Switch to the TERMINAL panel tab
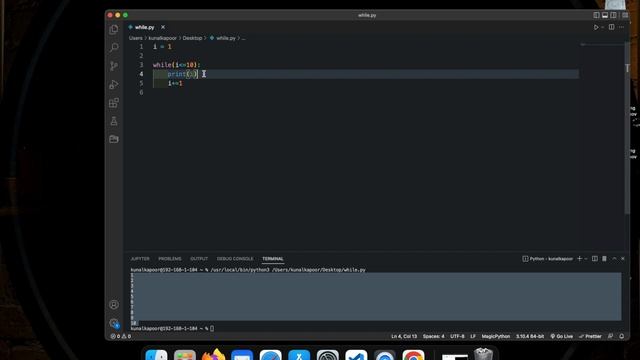Viewport: 640px width, 360px height. click(x=273, y=259)
